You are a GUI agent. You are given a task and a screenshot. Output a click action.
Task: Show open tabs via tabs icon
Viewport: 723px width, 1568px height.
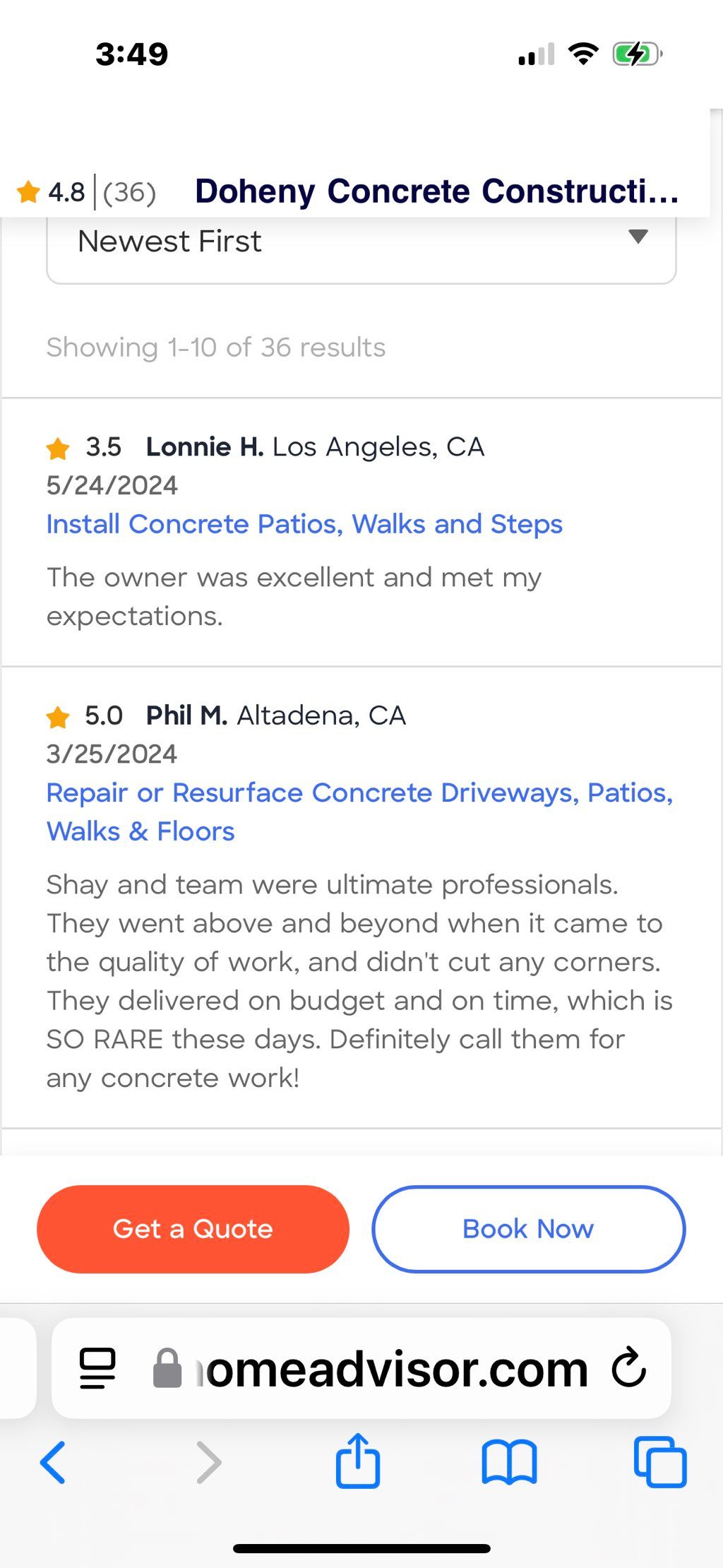click(x=660, y=1462)
